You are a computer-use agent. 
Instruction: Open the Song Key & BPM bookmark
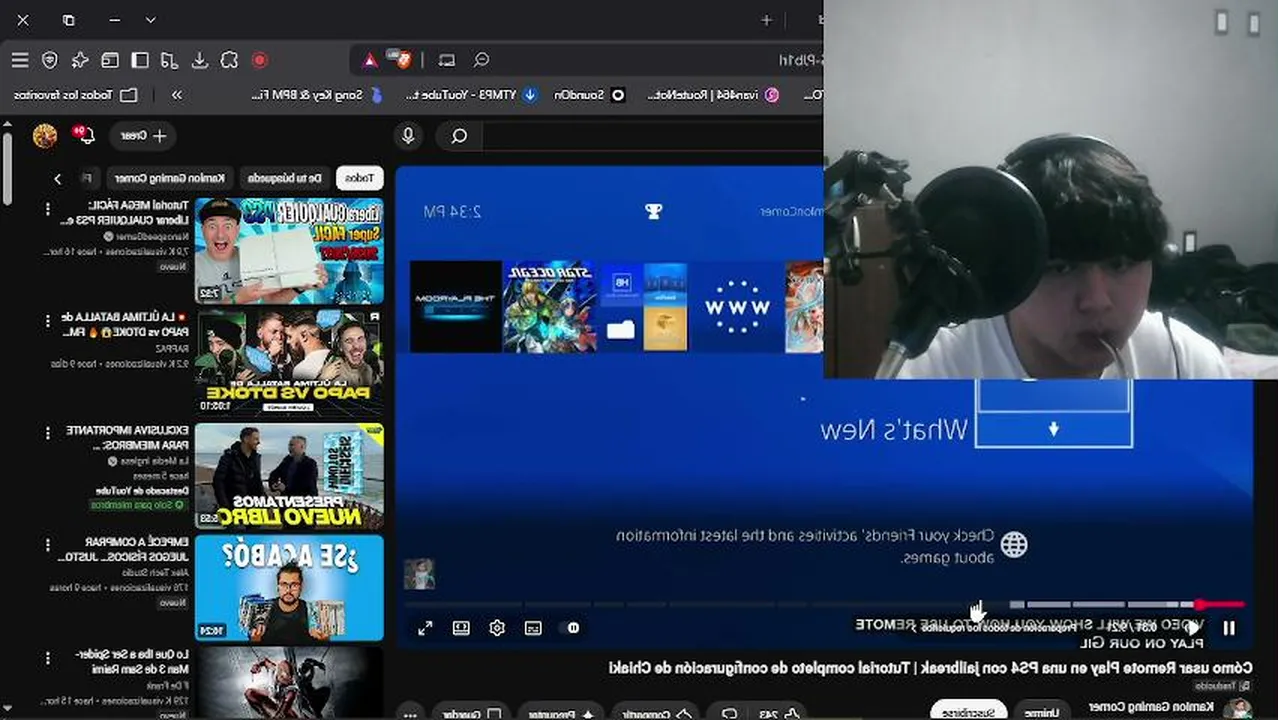coord(315,95)
